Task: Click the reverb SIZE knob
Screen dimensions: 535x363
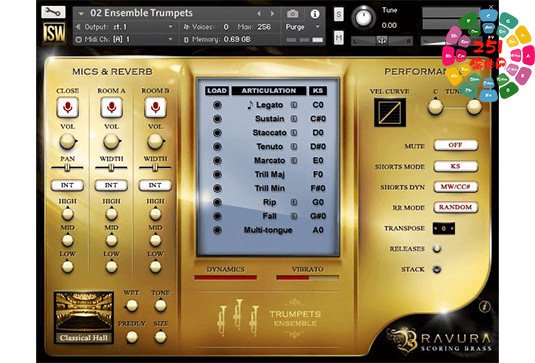Action: point(160,337)
